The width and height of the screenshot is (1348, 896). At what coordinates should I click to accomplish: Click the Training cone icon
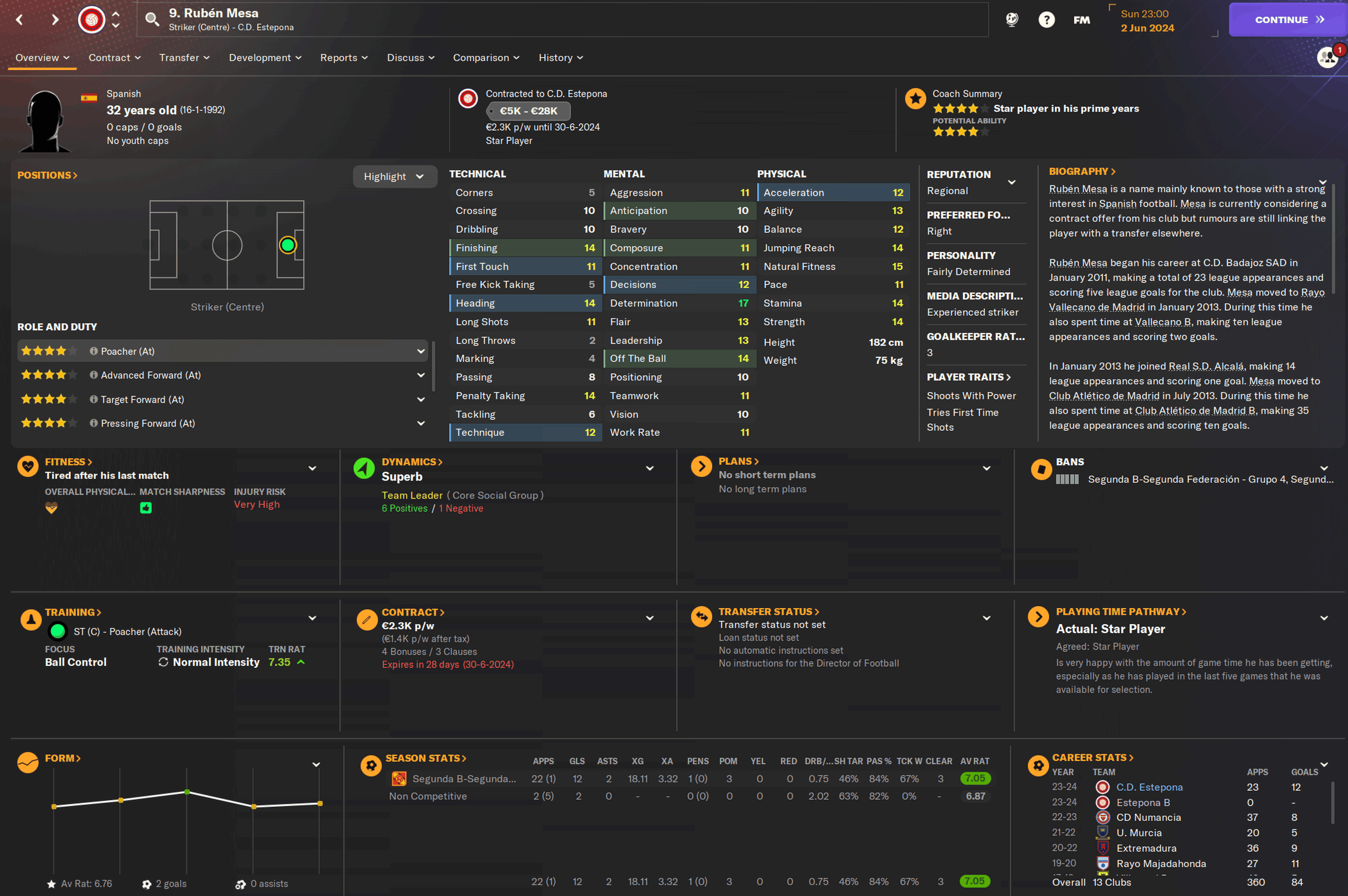pyautogui.click(x=31, y=620)
